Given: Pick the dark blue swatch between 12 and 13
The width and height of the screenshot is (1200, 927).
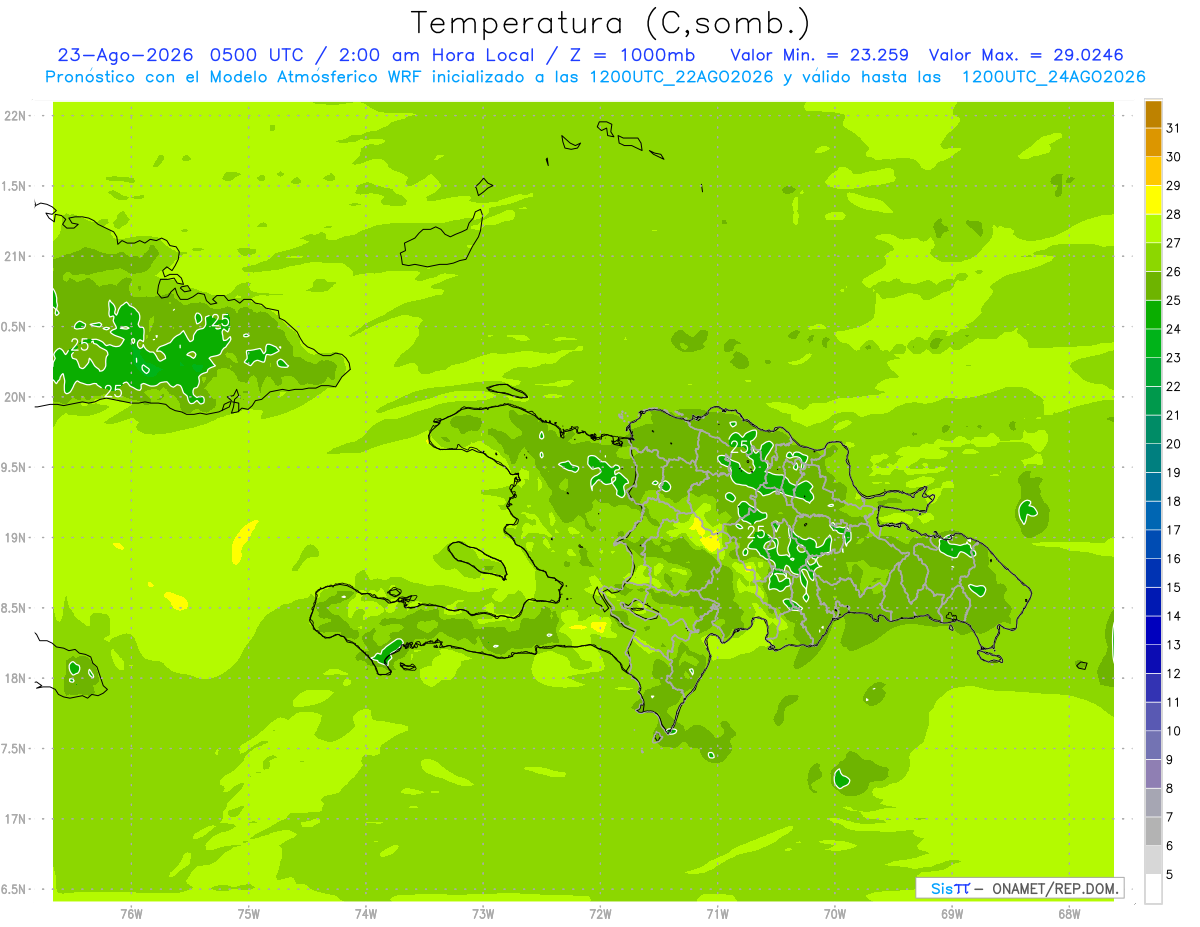Looking at the screenshot, I should [1153, 659].
